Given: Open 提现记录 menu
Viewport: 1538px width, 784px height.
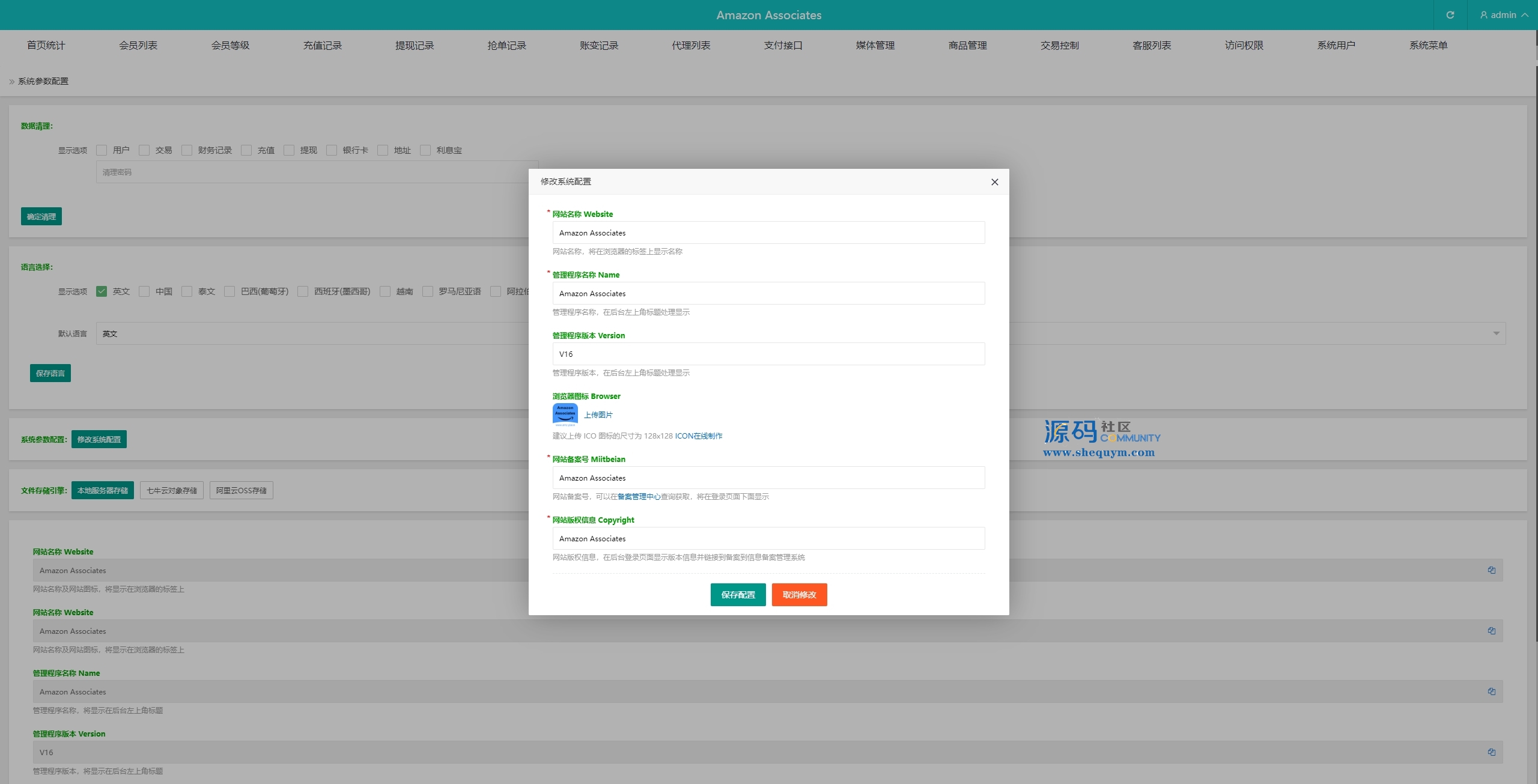Looking at the screenshot, I should [415, 46].
